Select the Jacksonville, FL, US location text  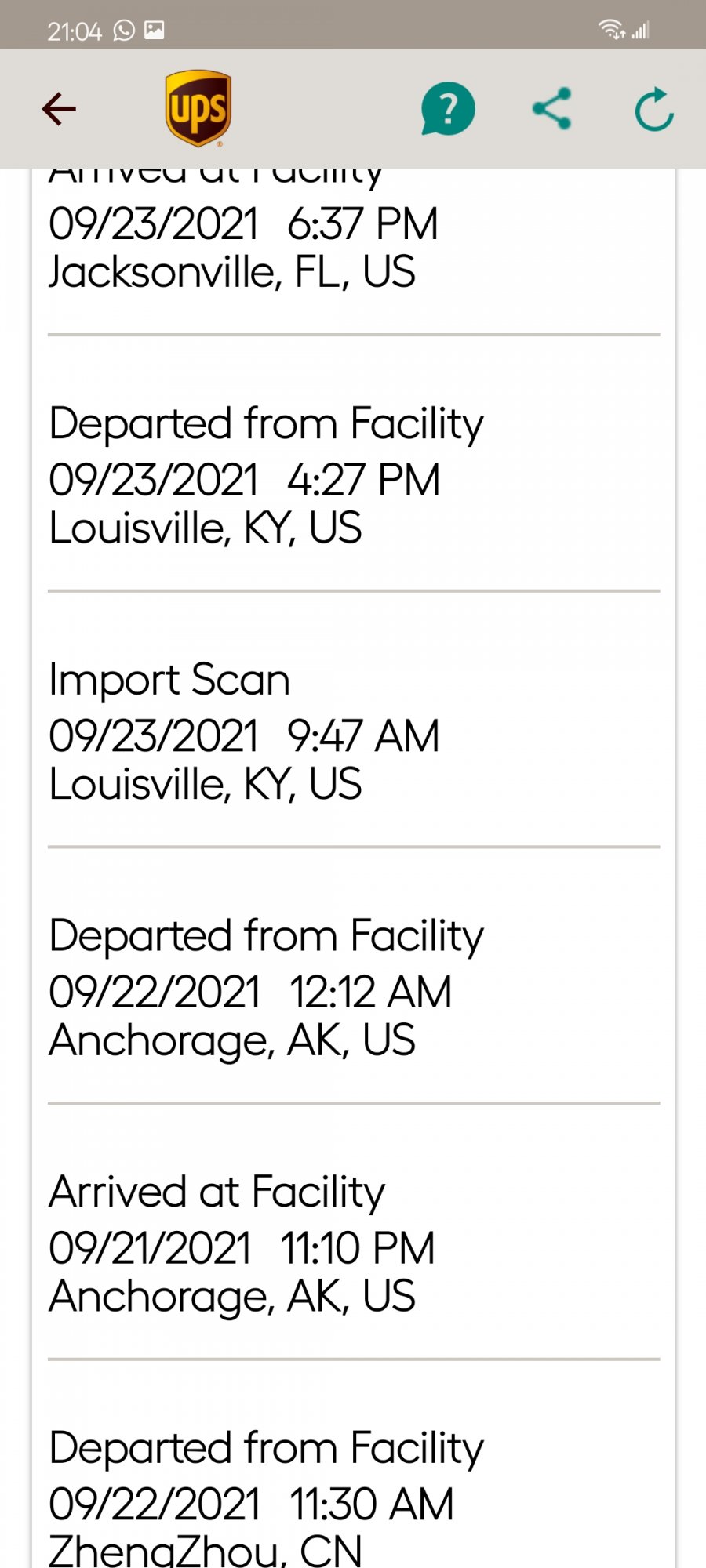[232, 272]
